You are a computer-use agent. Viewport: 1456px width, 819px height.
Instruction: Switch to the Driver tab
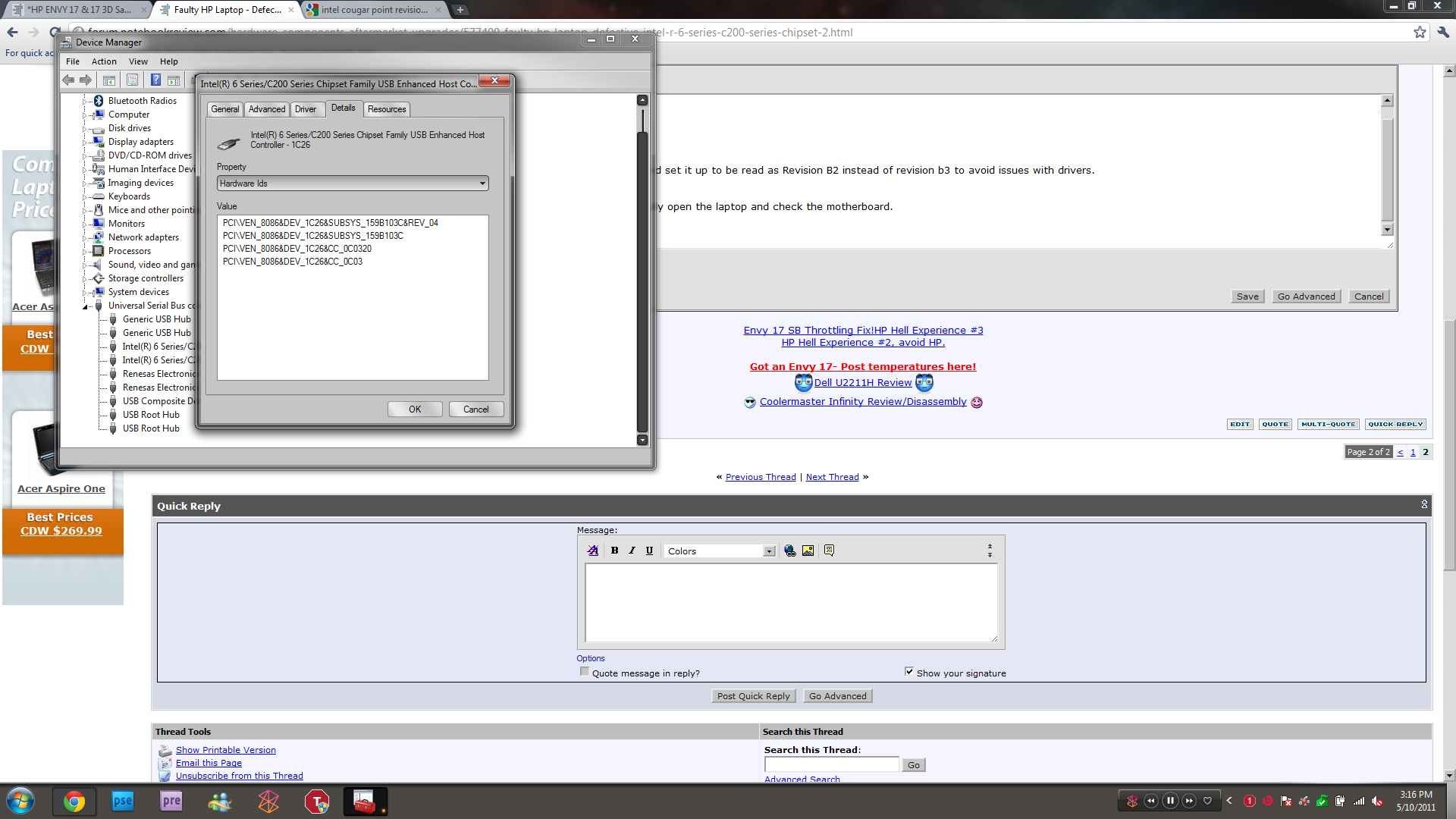[306, 109]
